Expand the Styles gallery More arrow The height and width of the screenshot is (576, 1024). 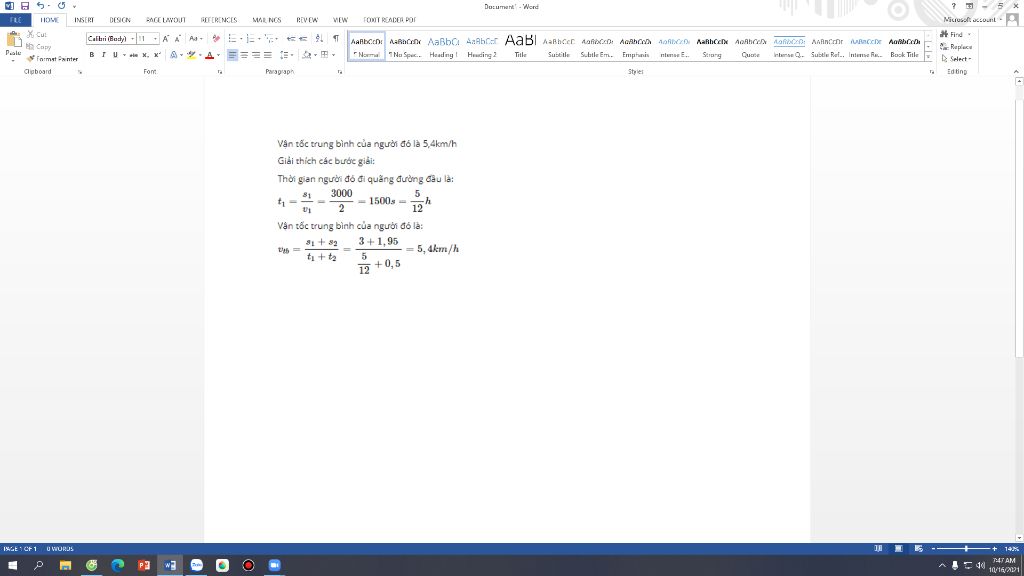[x=928, y=57]
